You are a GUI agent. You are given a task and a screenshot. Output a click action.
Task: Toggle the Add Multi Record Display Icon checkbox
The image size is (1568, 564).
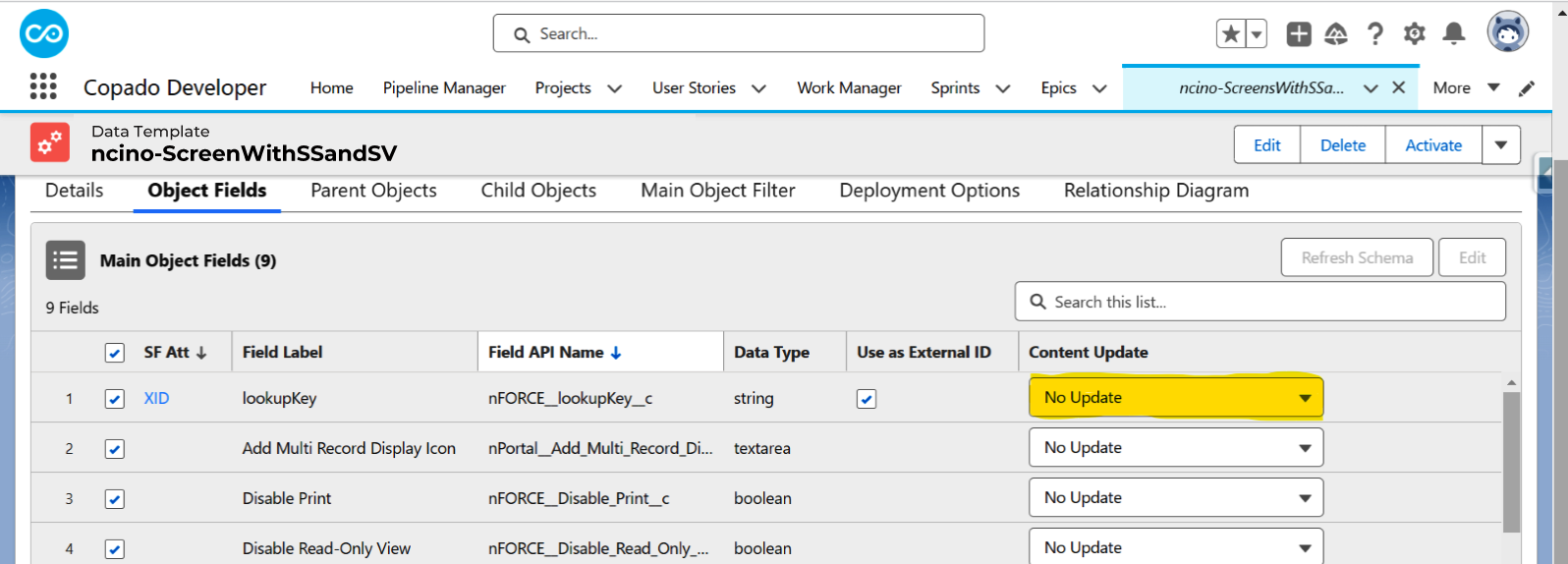click(115, 449)
